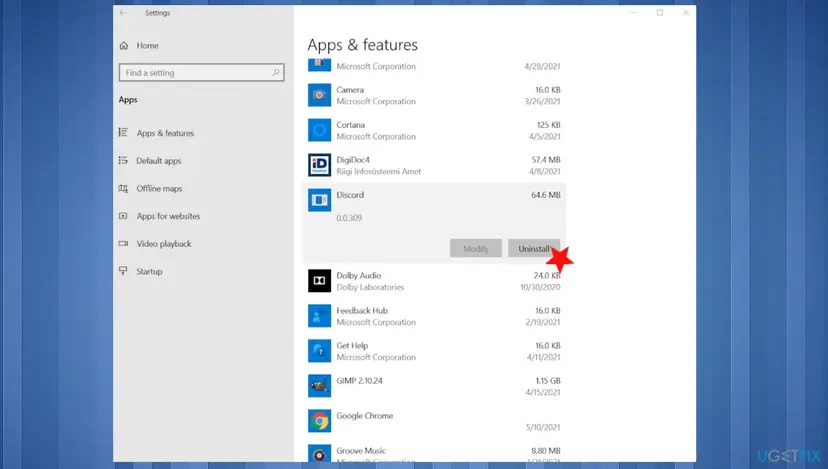Select Feedback Hub in the list
The height and width of the screenshot is (469, 828).
(x=362, y=311)
